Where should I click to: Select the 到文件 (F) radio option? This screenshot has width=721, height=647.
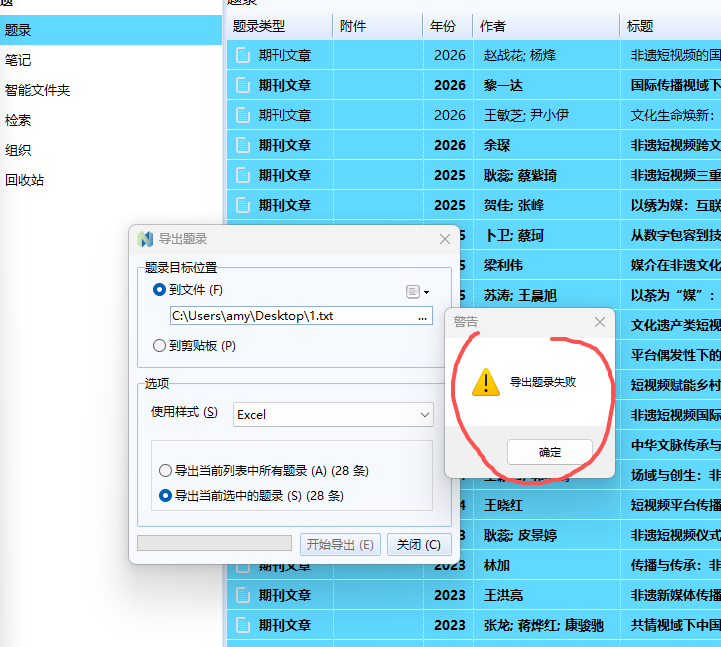188,290
